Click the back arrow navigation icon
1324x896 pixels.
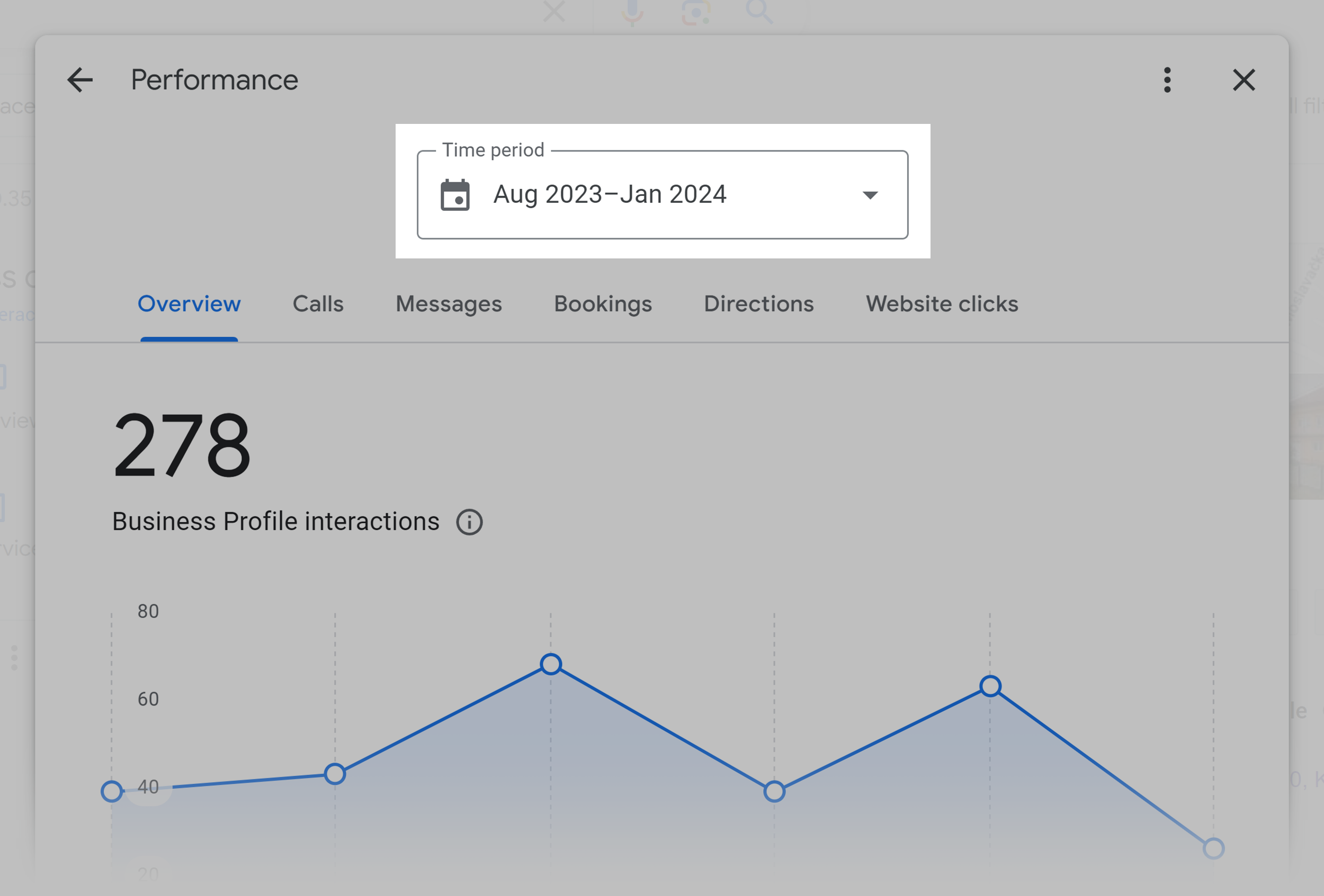pyautogui.click(x=79, y=79)
